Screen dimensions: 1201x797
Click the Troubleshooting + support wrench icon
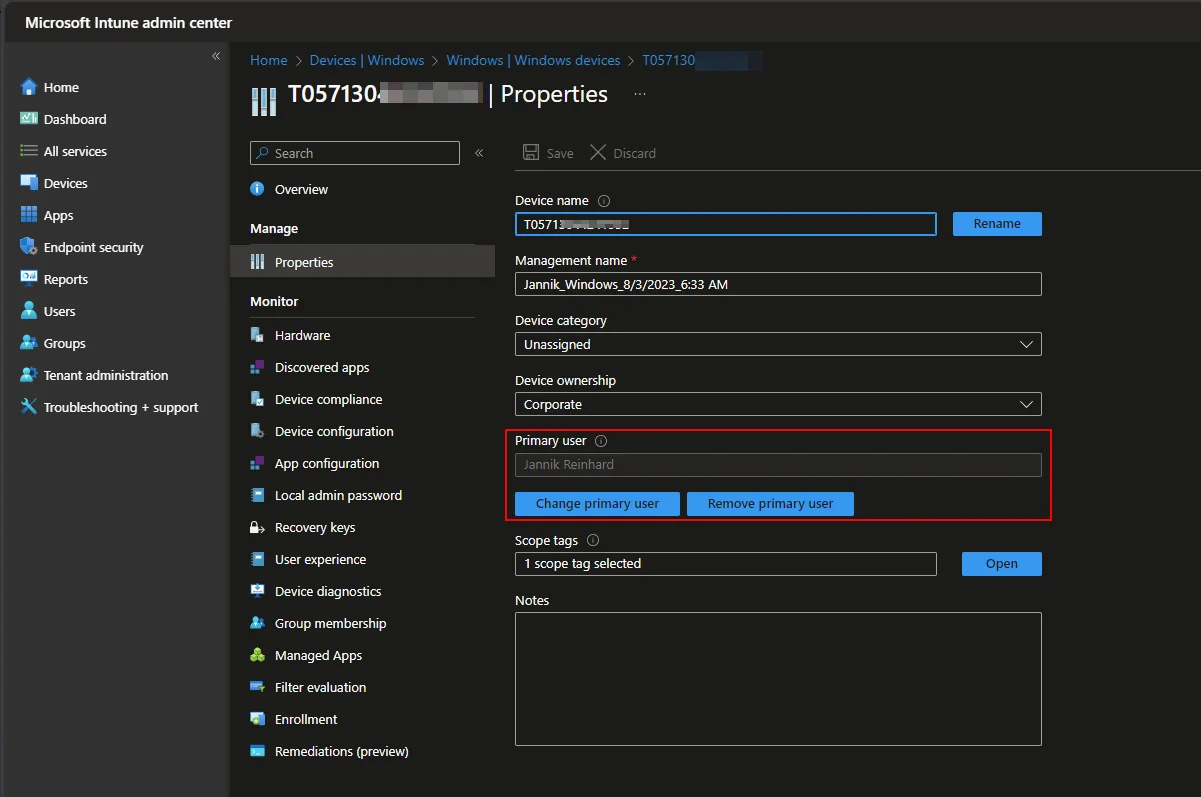tap(28, 407)
